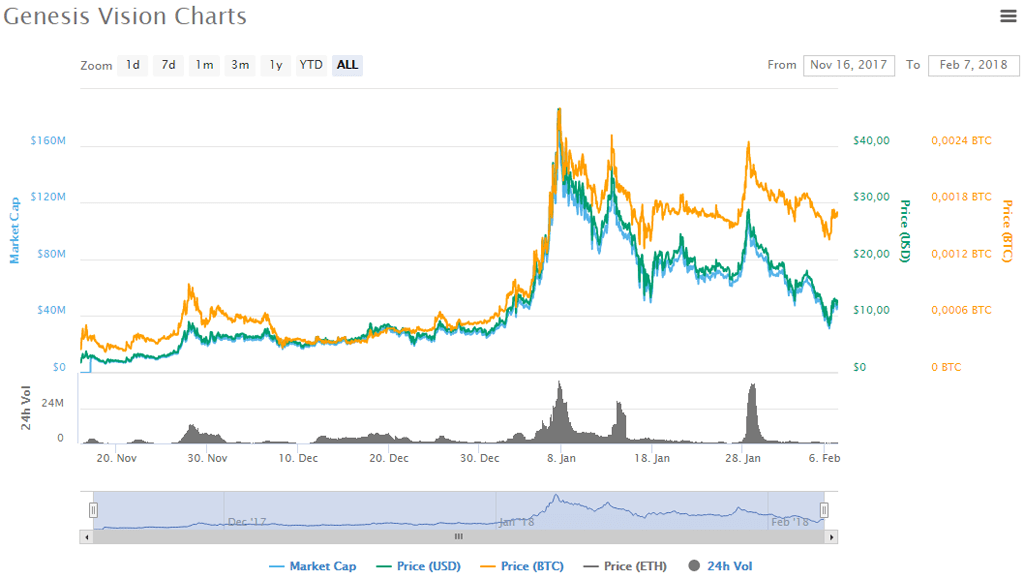Click the 24h Vol vertical axis title
This screenshot has height=579, width=1024.
(x=25, y=408)
